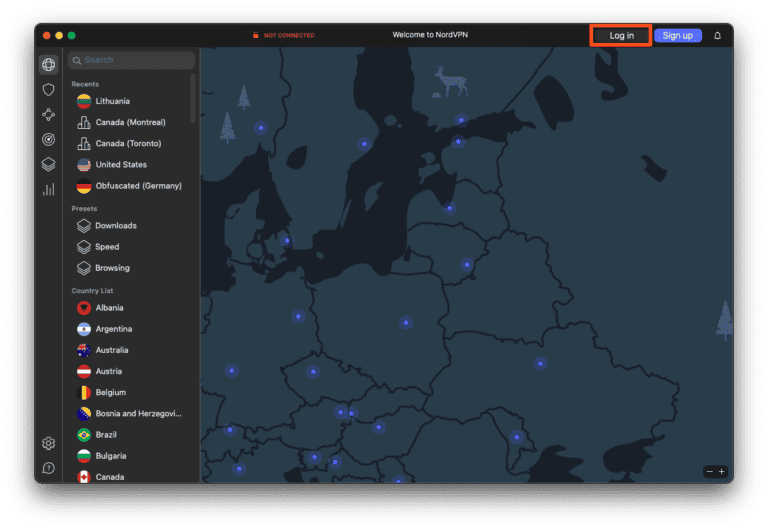This screenshot has height=529, width=768.
Task: Open the notifications bell
Action: point(717,36)
